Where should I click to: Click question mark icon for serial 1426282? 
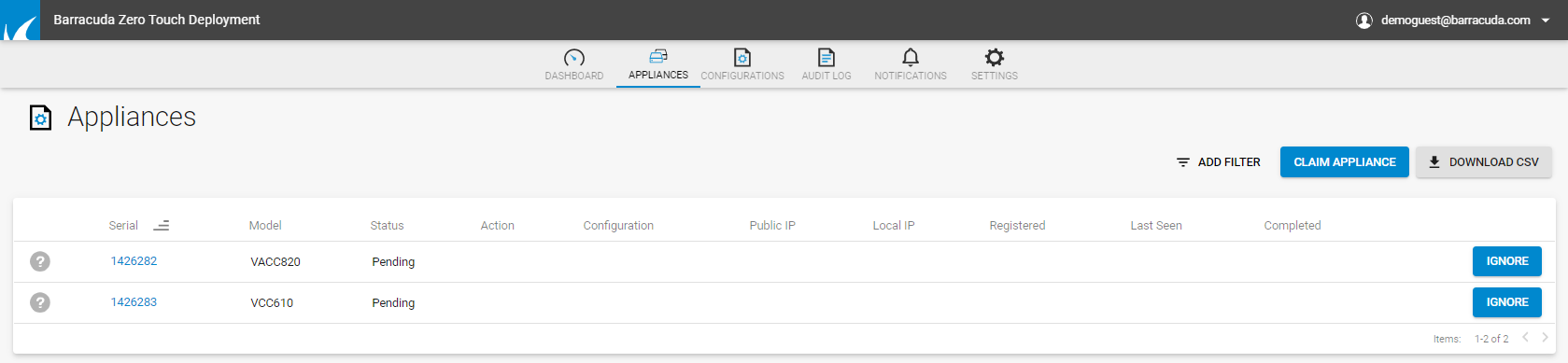[40, 261]
